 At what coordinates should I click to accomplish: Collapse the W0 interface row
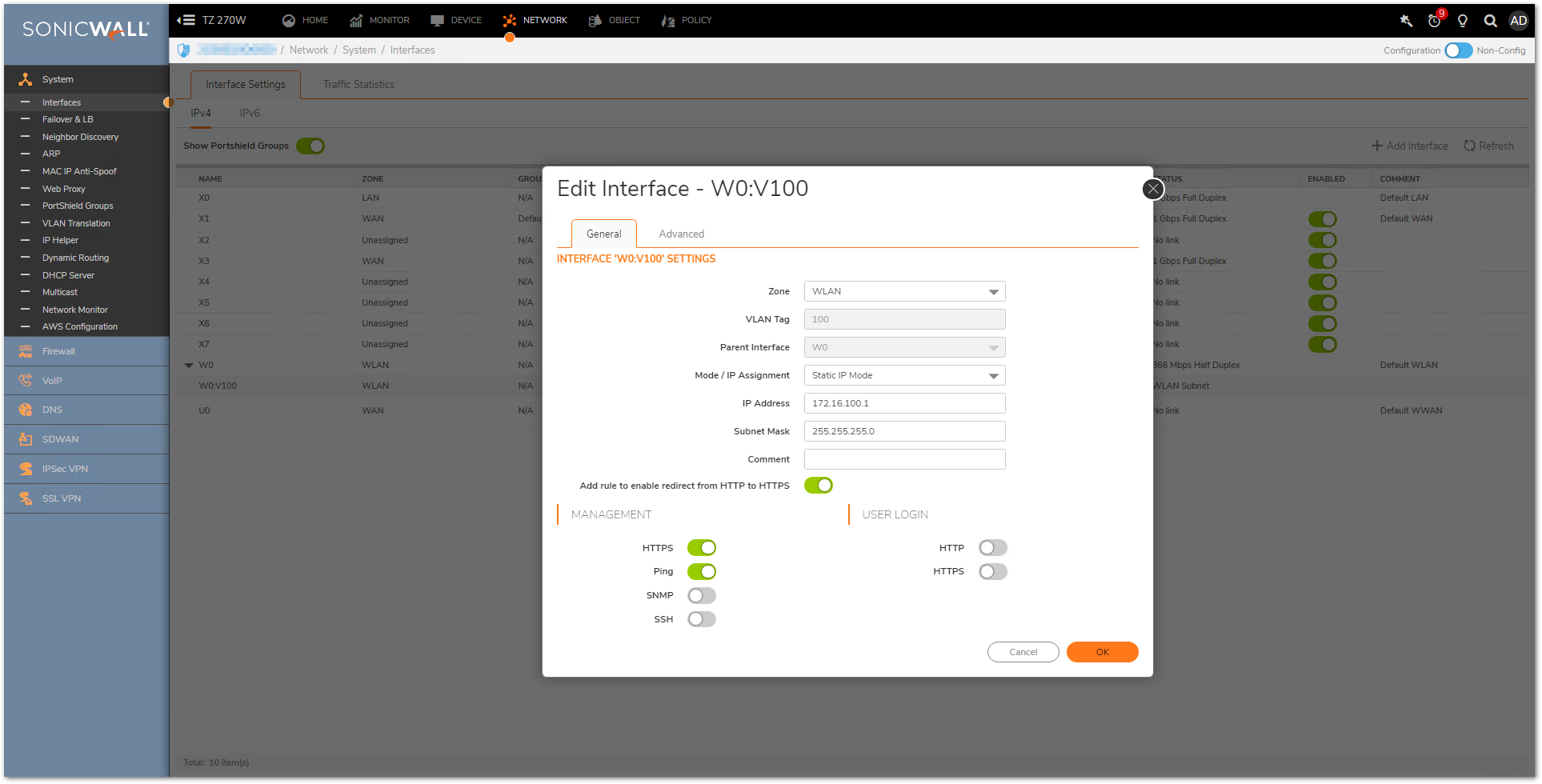tap(189, 365)
